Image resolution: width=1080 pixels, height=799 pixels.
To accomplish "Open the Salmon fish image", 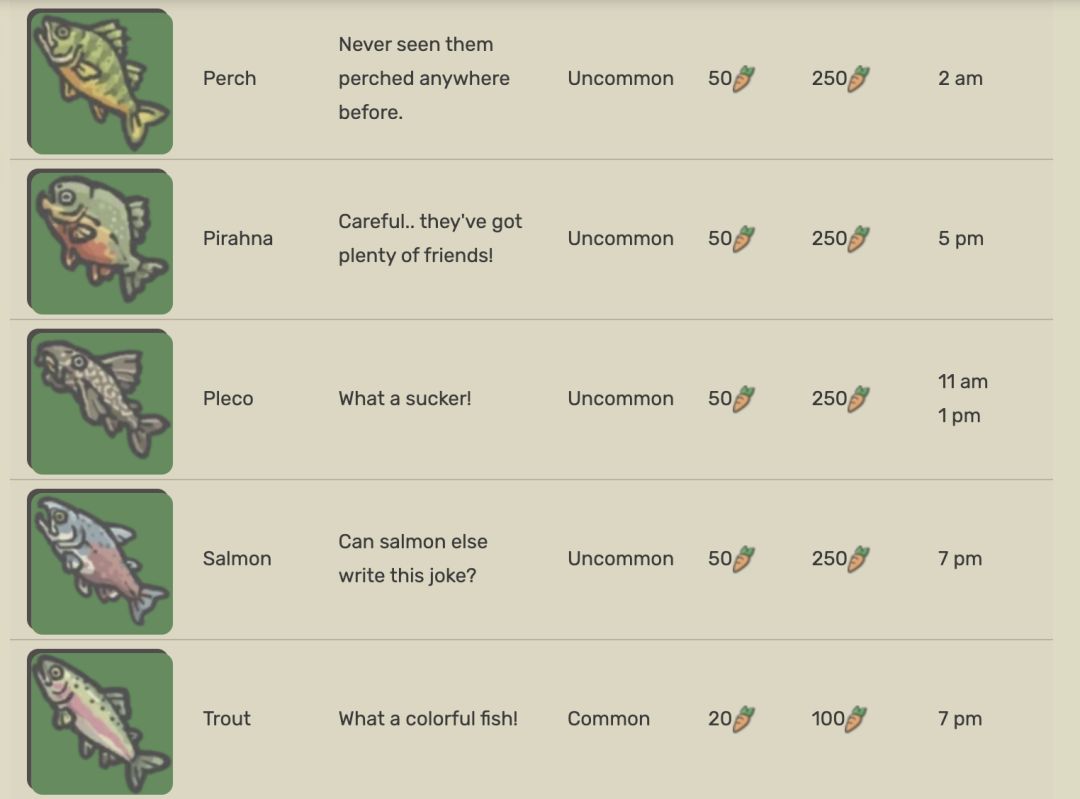I will 100,561.
